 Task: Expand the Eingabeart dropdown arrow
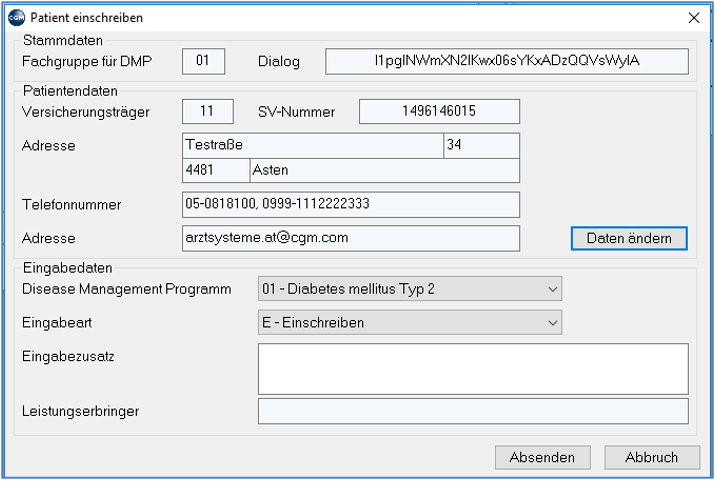pos(553,323)
